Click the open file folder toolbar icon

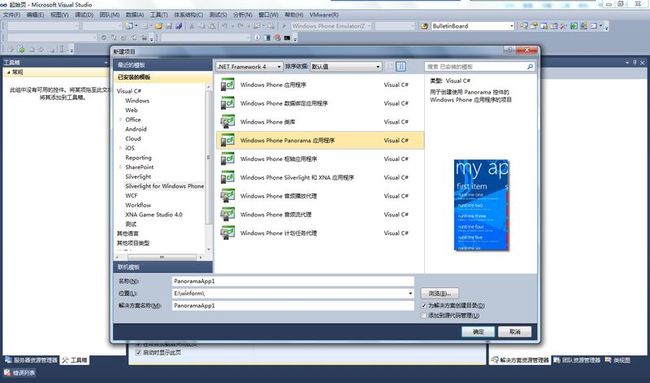pyautogui.click(x=159, y=26)
